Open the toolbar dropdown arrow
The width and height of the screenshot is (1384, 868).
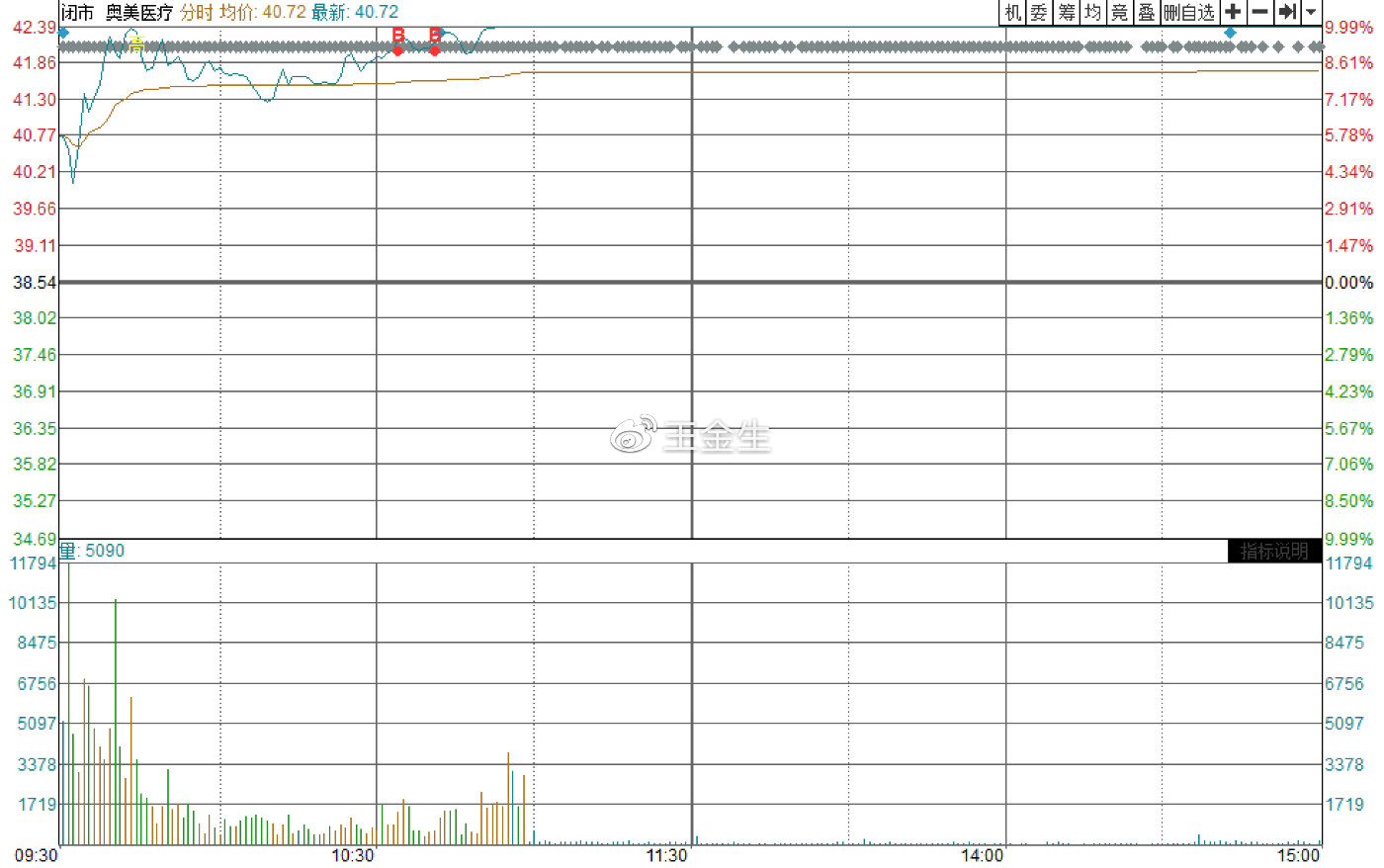coord(1311,12)
